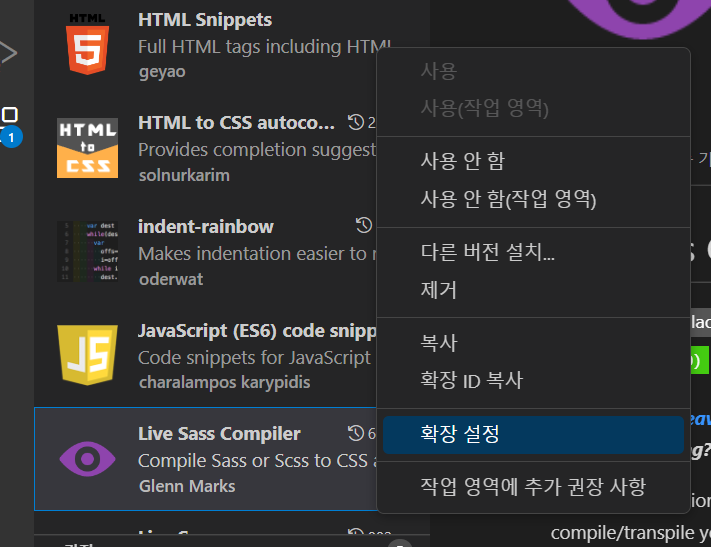Open the HTML Snippets extension title
Screen dimensions: 711x547
click(x=205, y=20)
